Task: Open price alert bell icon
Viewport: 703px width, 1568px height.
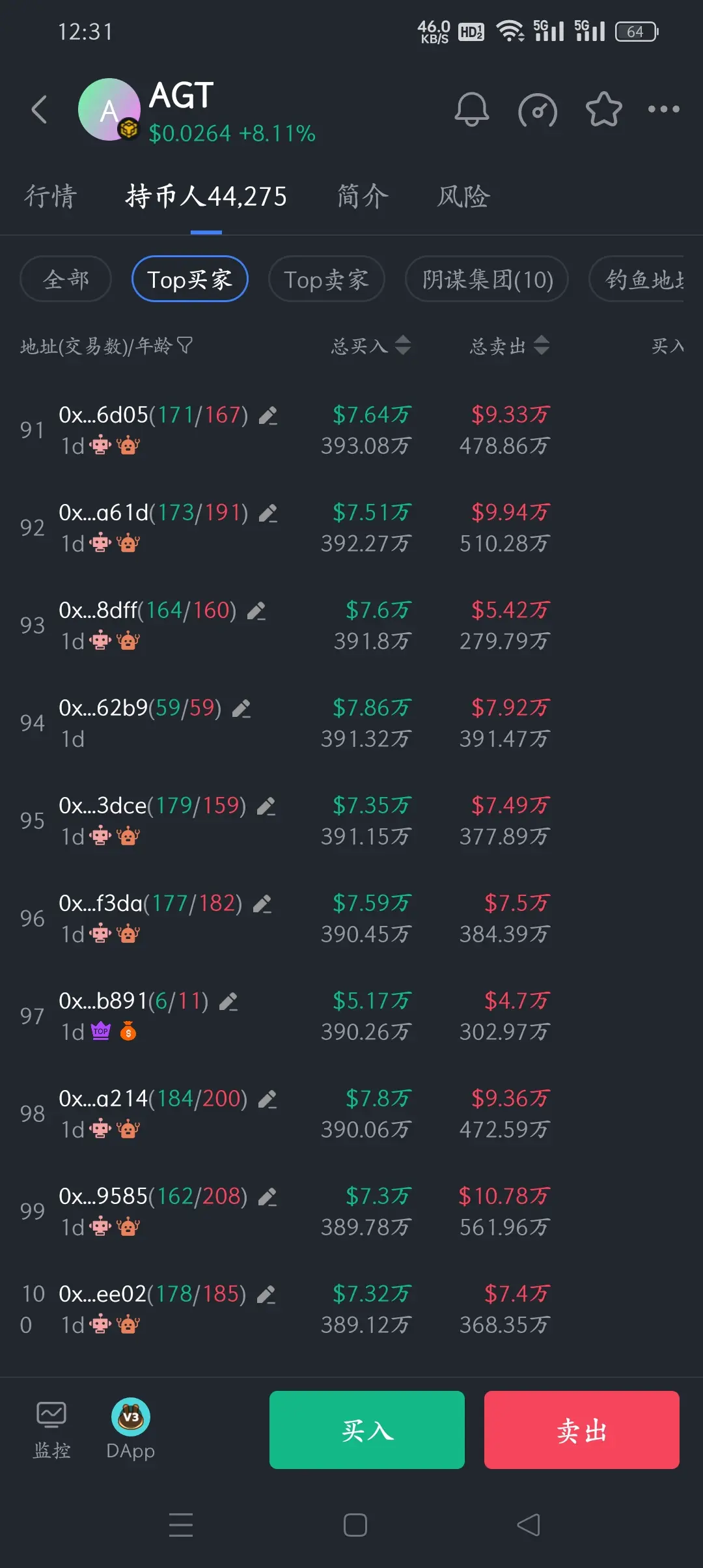Action: pos(471,109)
